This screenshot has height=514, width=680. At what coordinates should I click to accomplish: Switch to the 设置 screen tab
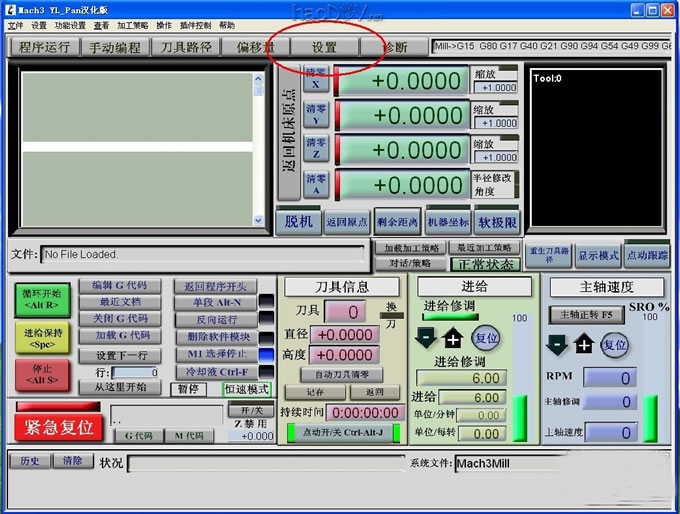(323, 47)
